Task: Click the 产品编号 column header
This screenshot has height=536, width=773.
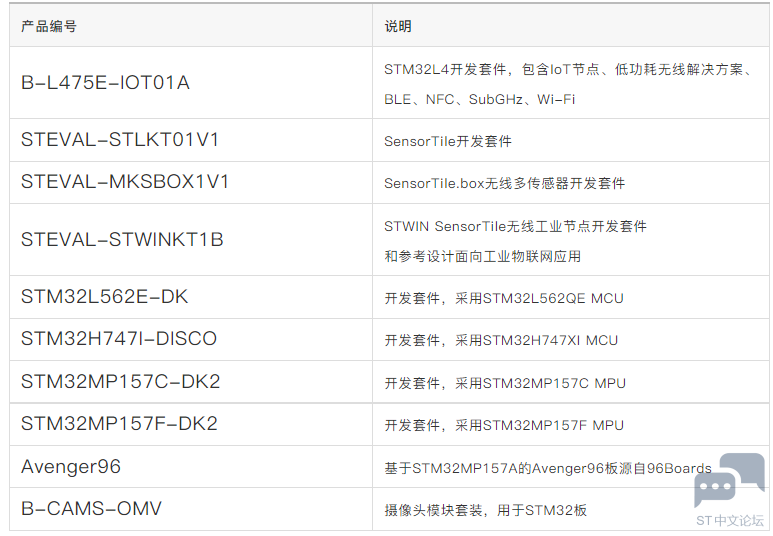Action: (x=49, y=26)
